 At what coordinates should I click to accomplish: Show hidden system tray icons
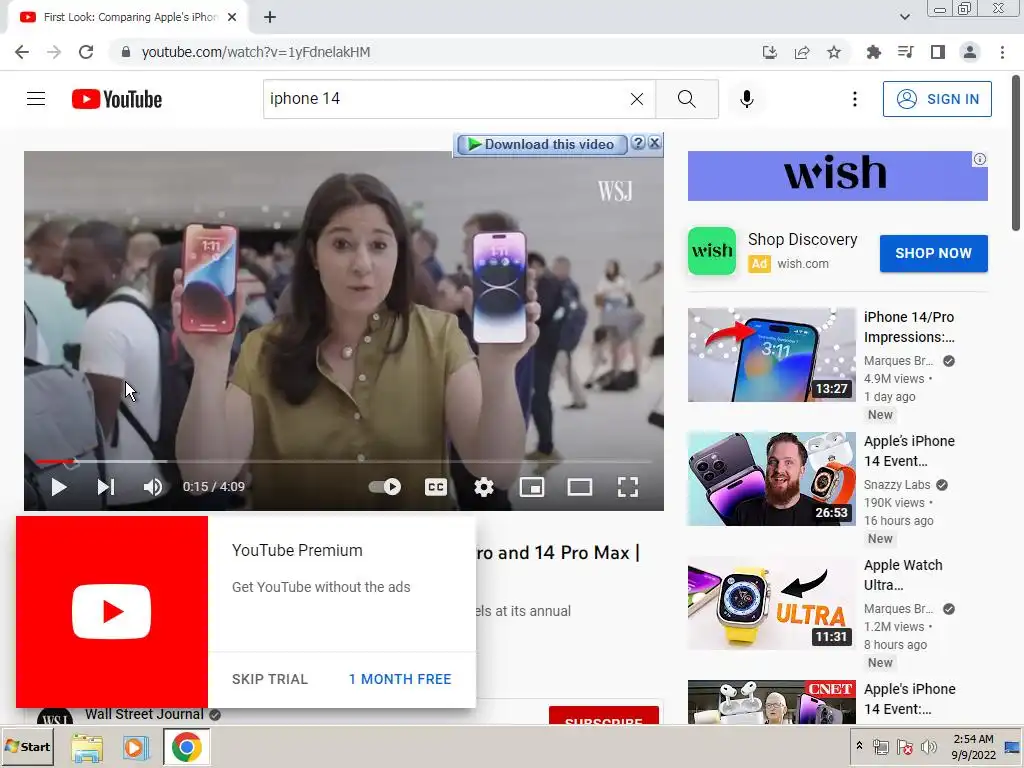coord(859,746)
